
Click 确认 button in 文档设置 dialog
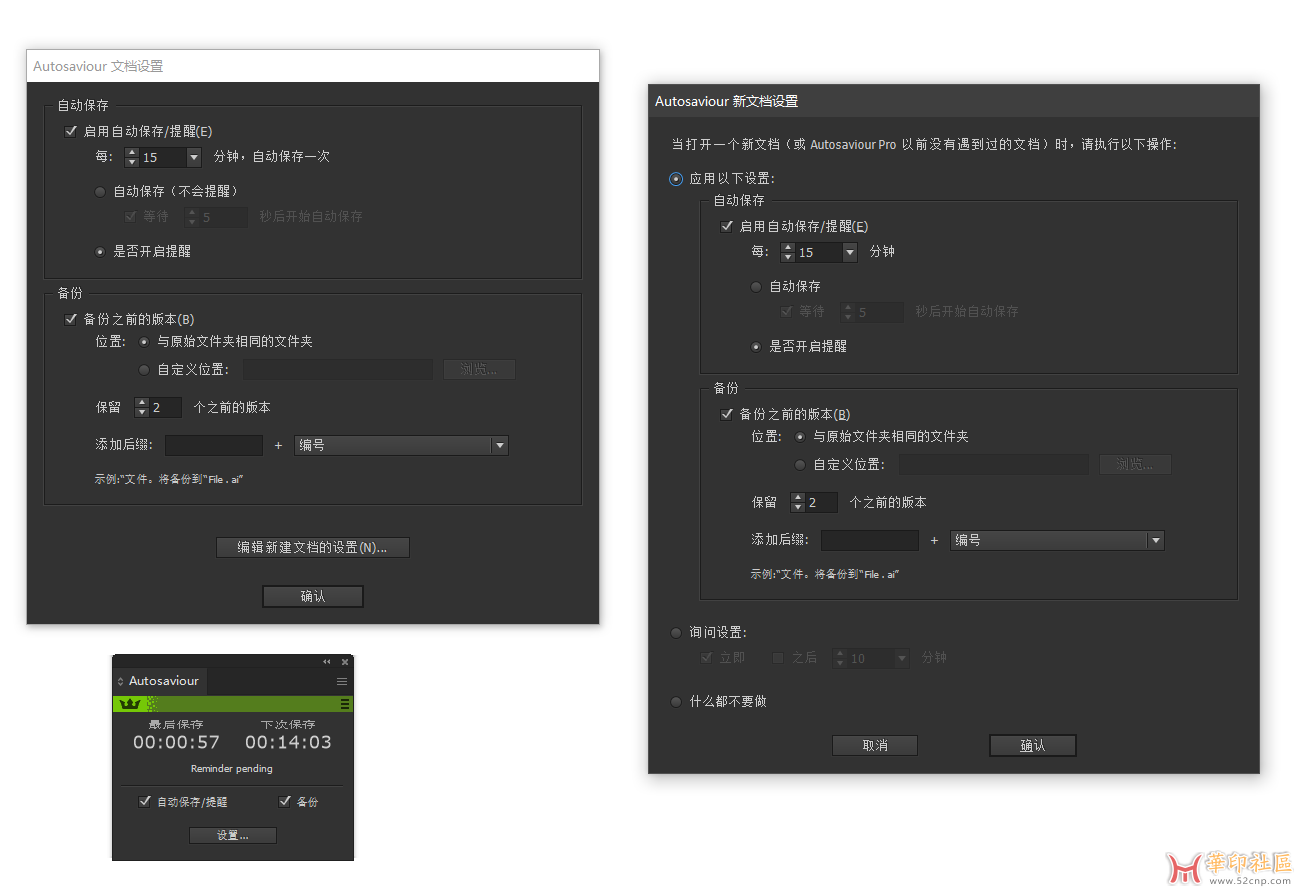(313, 596)
